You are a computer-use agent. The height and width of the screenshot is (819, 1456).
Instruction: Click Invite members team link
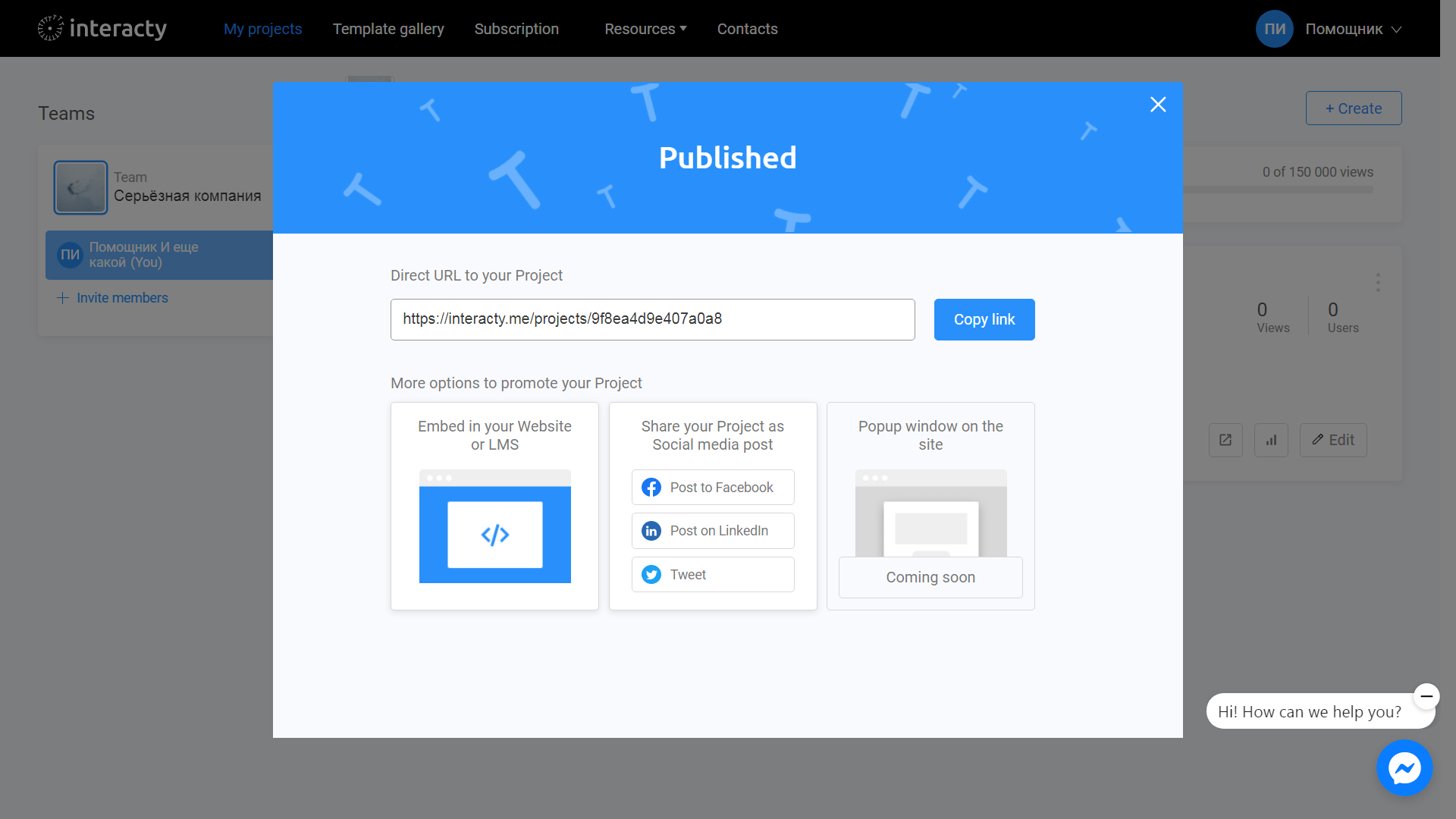pyautogui.click(x=113, y=298)
